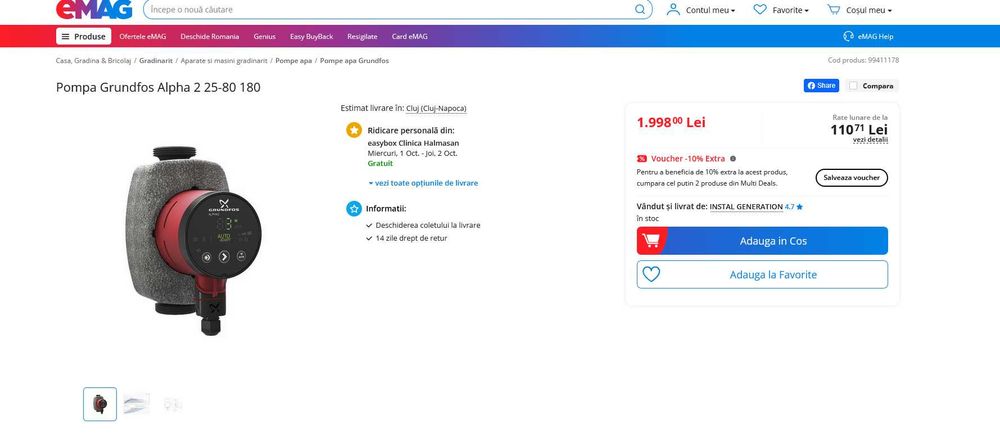
Task: Click the main pump product image
Action: (194, 241)
